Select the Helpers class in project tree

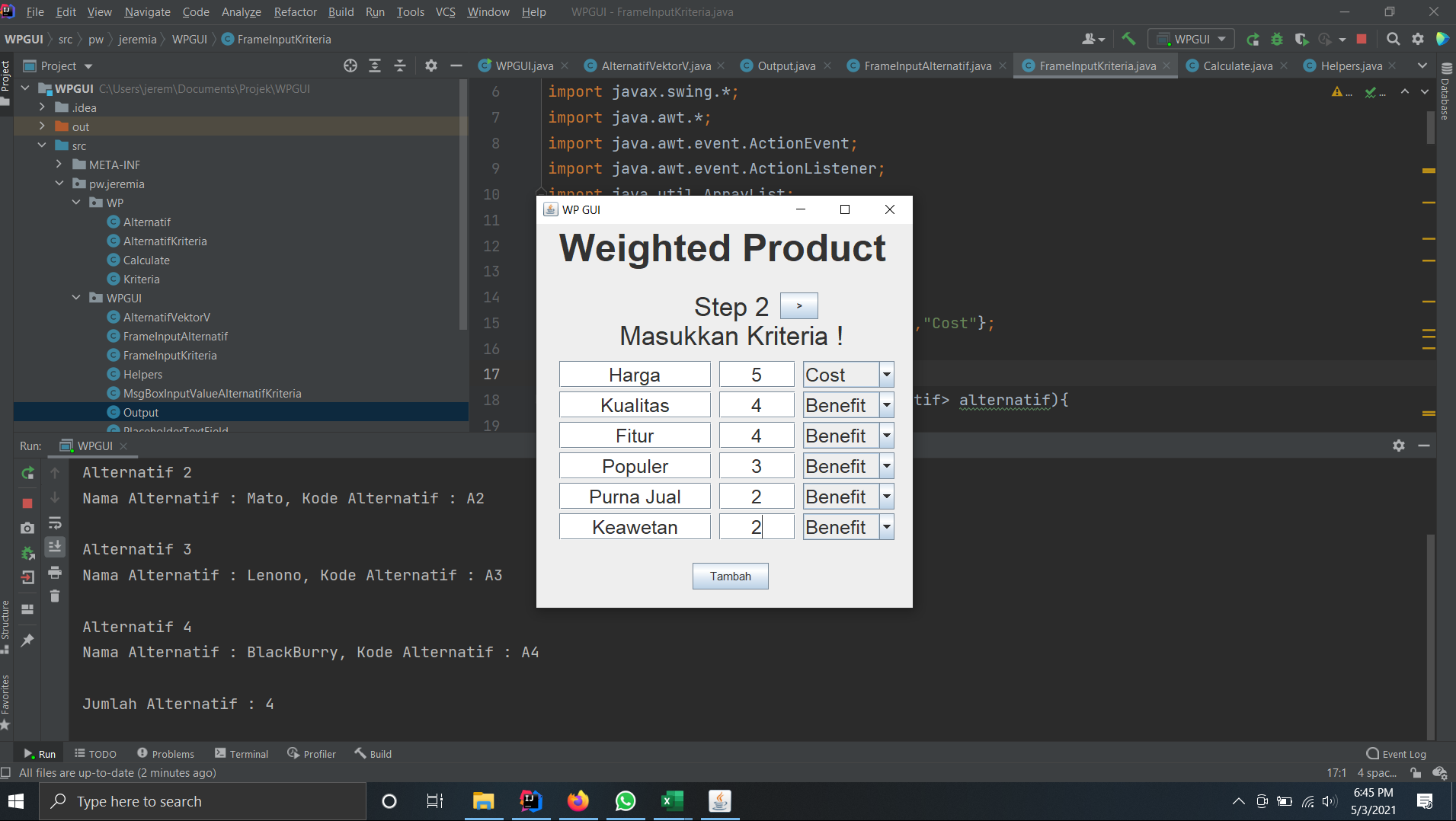point(142,374)
